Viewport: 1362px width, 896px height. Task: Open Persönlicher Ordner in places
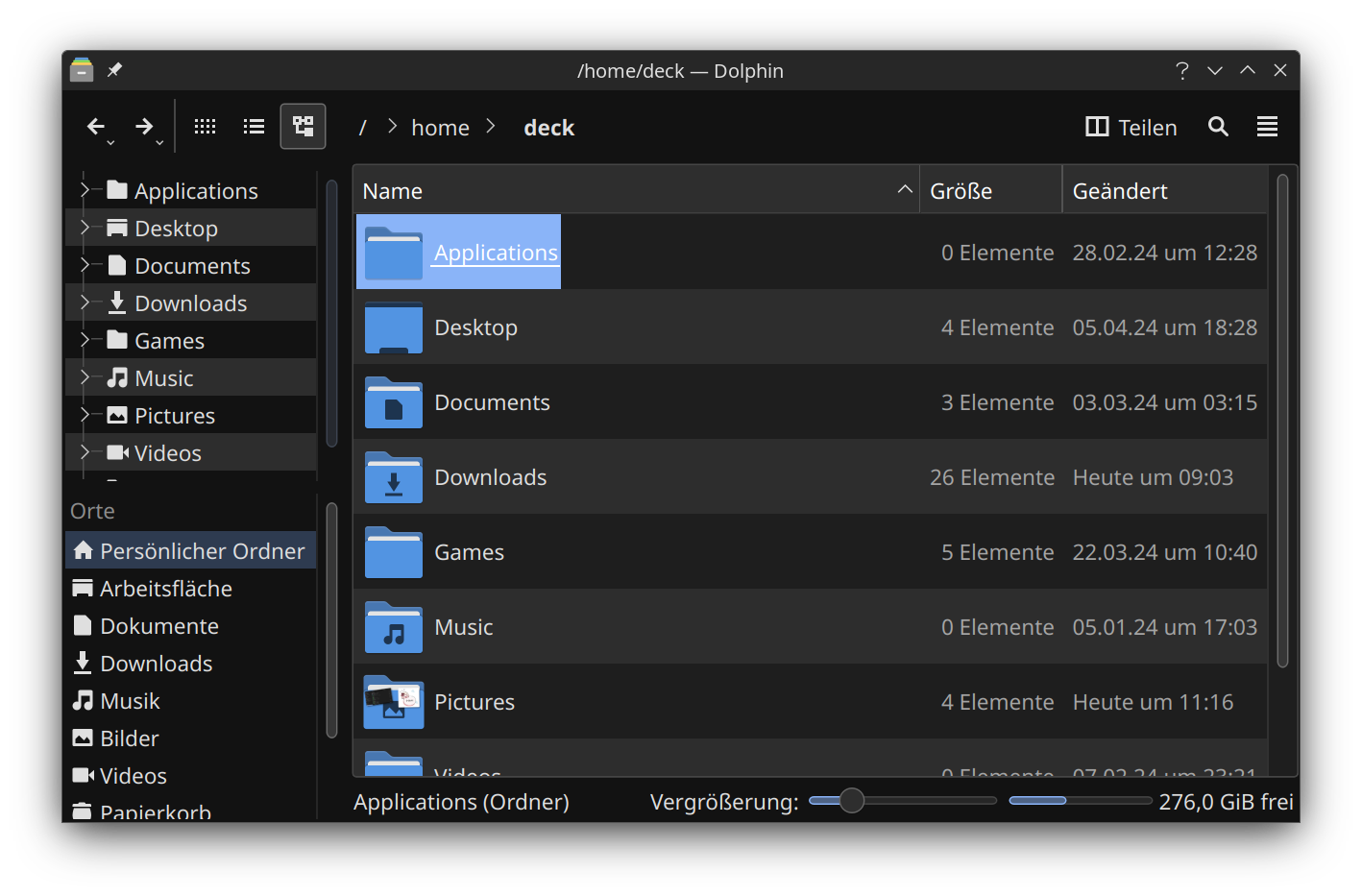point(190,550)
